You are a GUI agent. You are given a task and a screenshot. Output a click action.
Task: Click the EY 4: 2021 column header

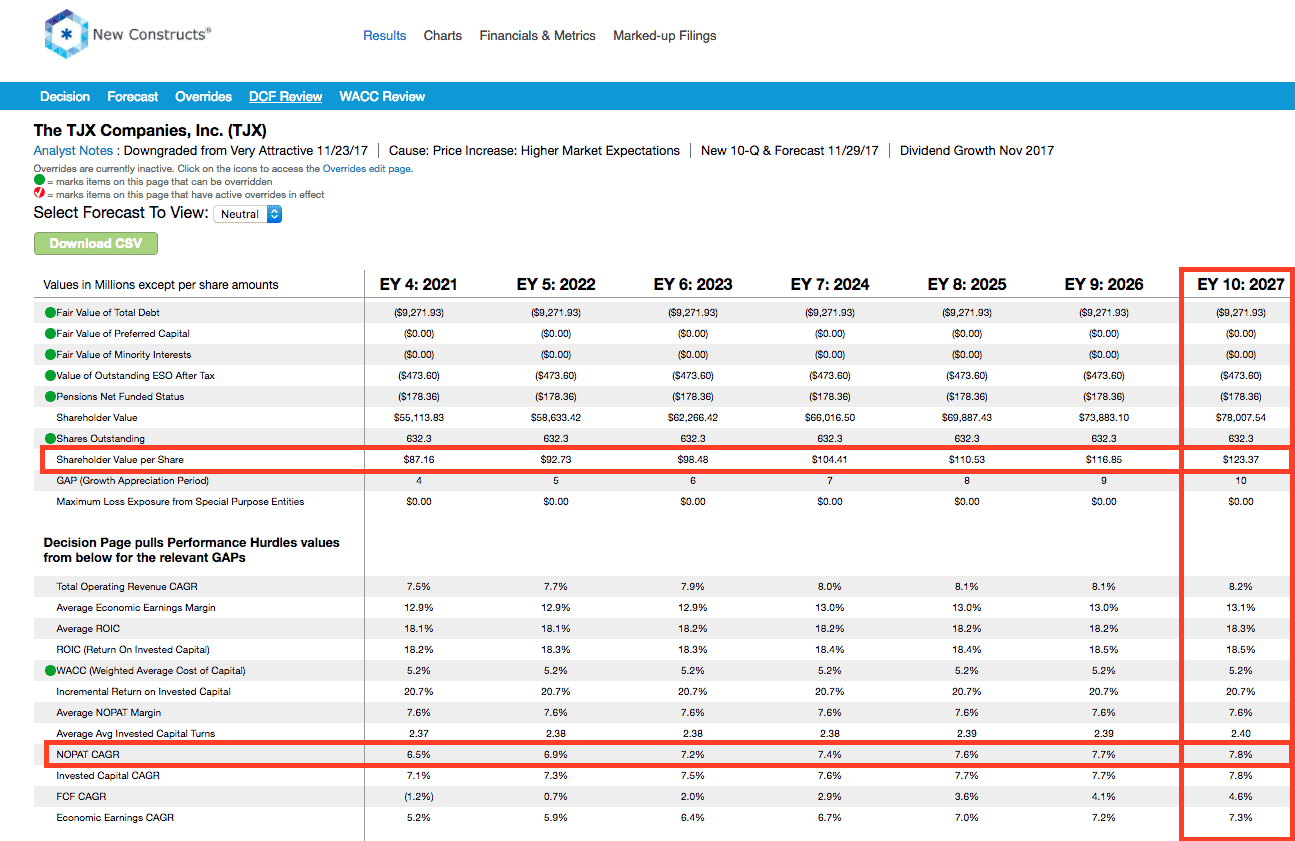(419, 285)
